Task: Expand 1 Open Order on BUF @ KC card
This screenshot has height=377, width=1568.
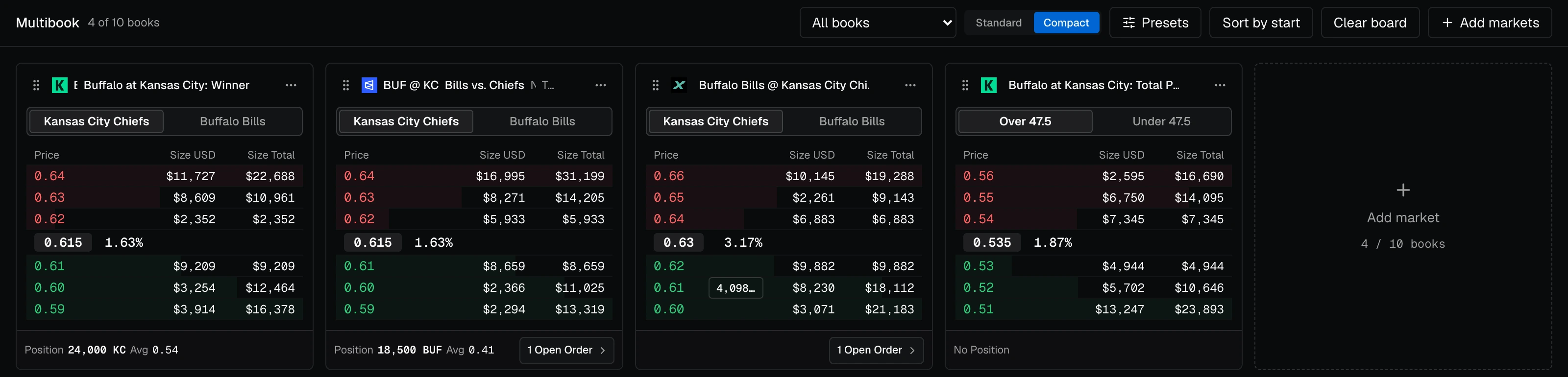Action: pyautogui.click(x=567, y=350)
